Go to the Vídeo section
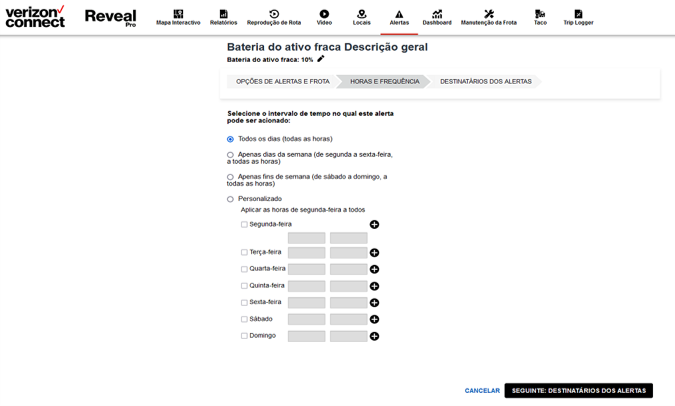 [324, 18]
